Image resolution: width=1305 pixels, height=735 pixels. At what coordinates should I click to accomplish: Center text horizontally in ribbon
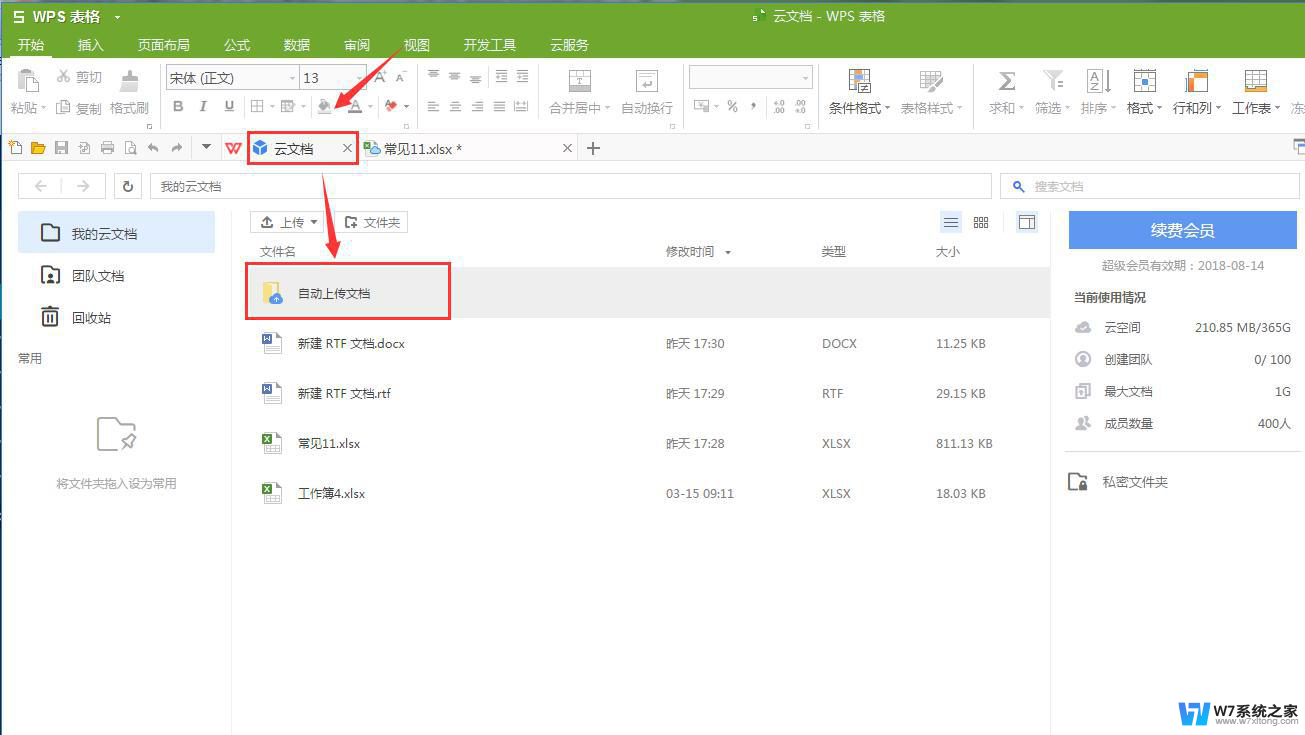(455, 107)
